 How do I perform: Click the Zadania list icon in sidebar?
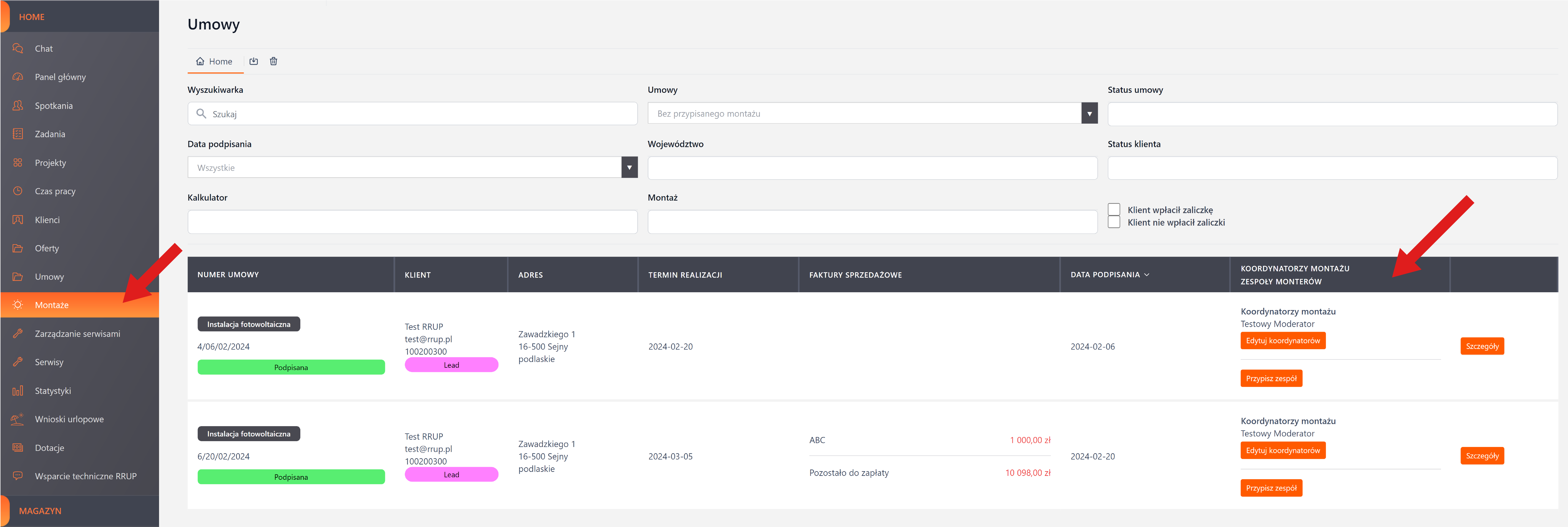pyautogui.click(x=18, y=134)
